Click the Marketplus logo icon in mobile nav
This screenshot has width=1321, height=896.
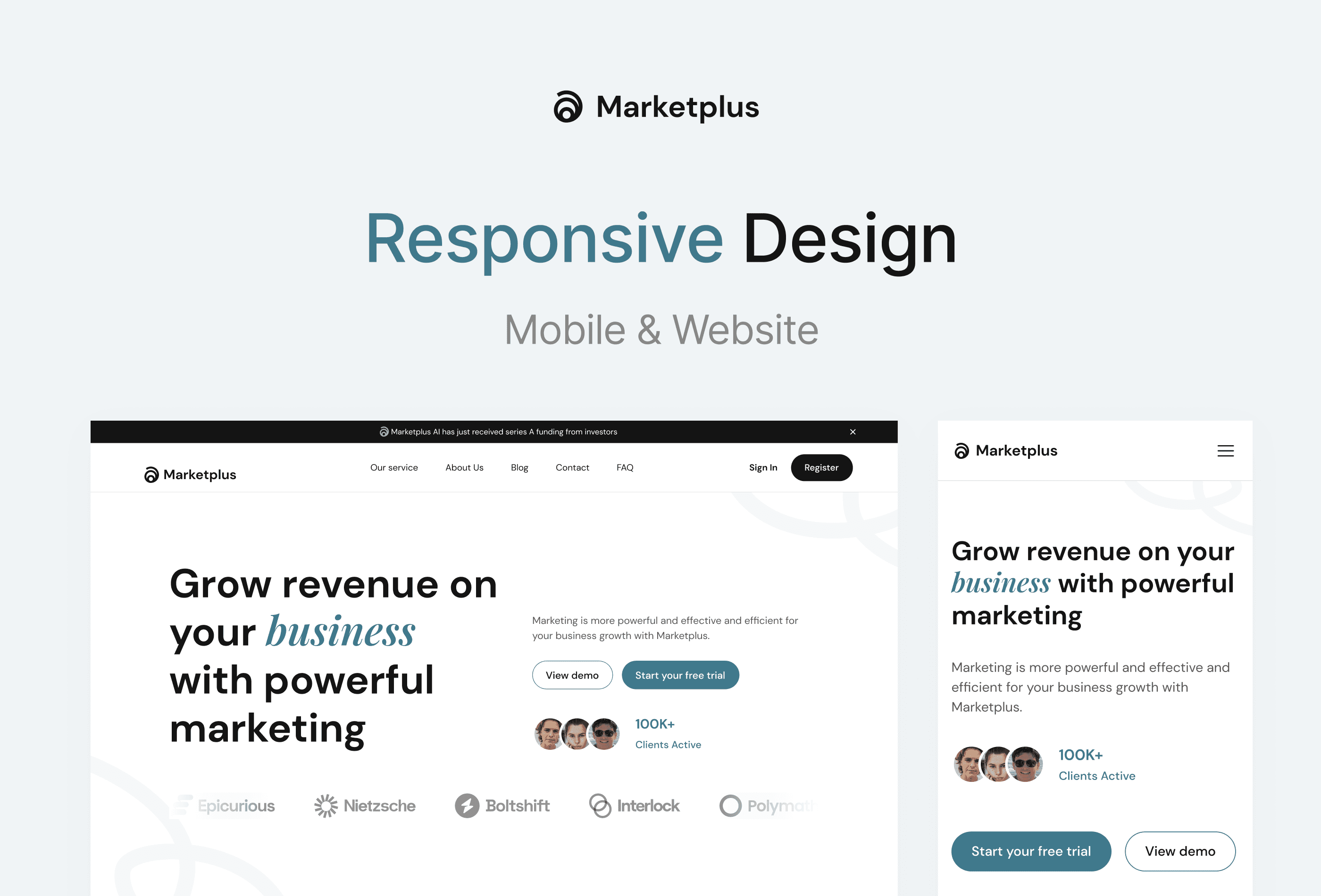click(x=962, y=450)
